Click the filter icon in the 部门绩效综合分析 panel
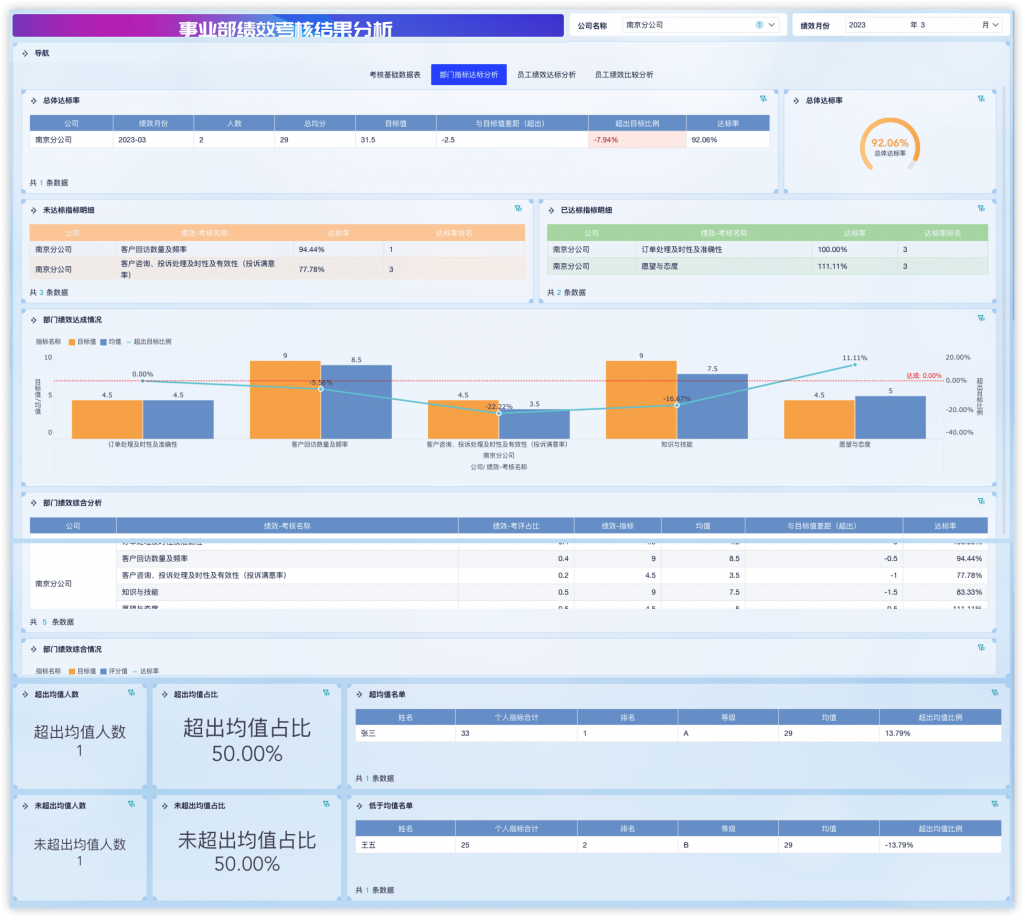 [981, 502]
